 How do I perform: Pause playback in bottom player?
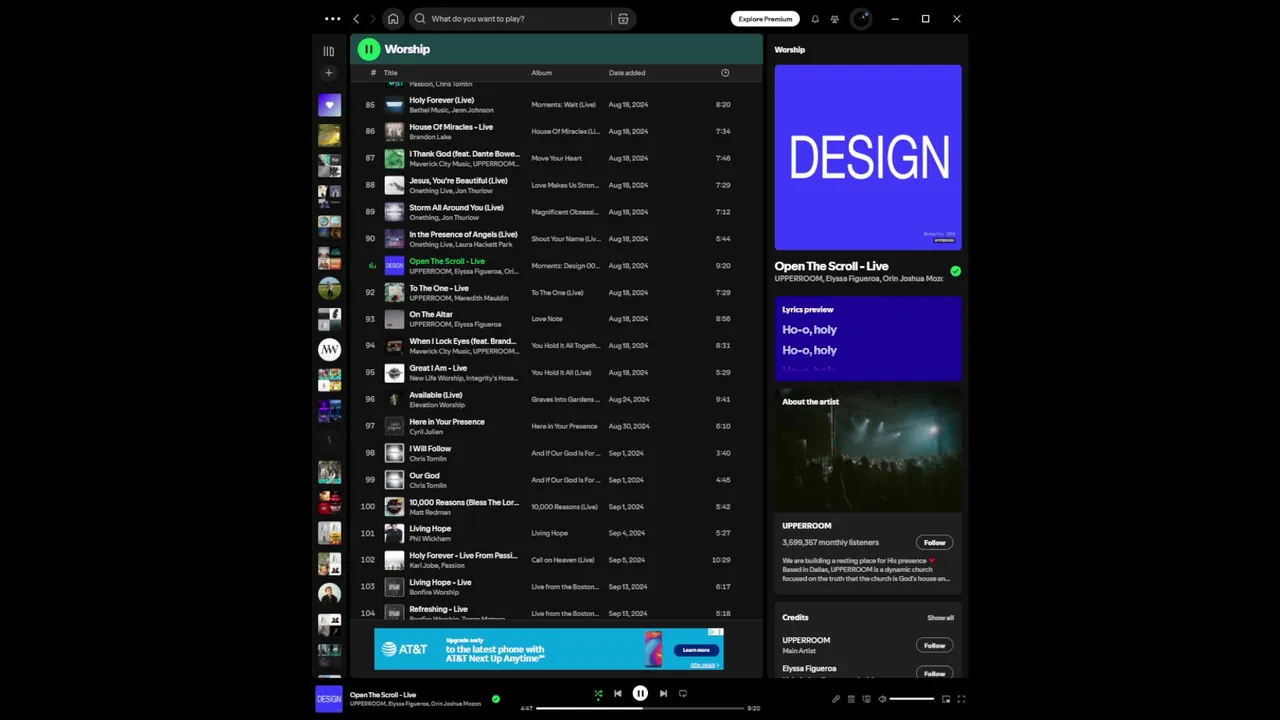(640, 693)
